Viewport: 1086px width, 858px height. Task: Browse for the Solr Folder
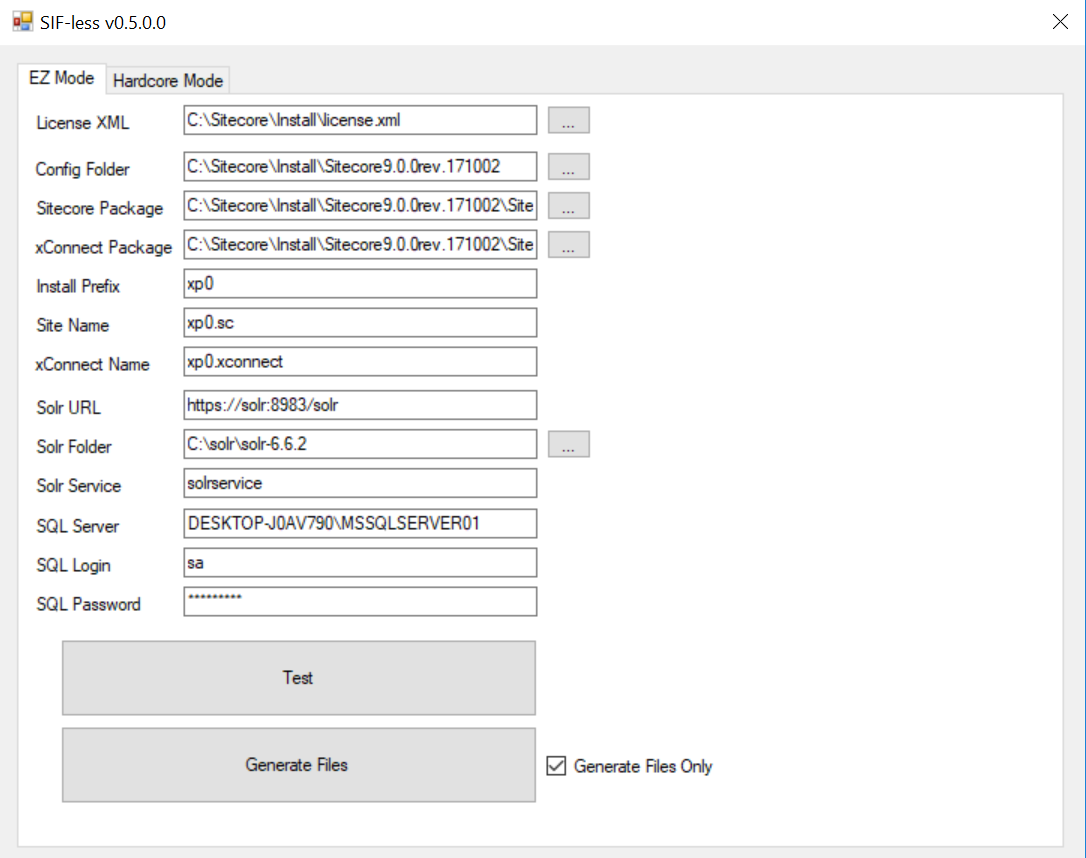568,445
